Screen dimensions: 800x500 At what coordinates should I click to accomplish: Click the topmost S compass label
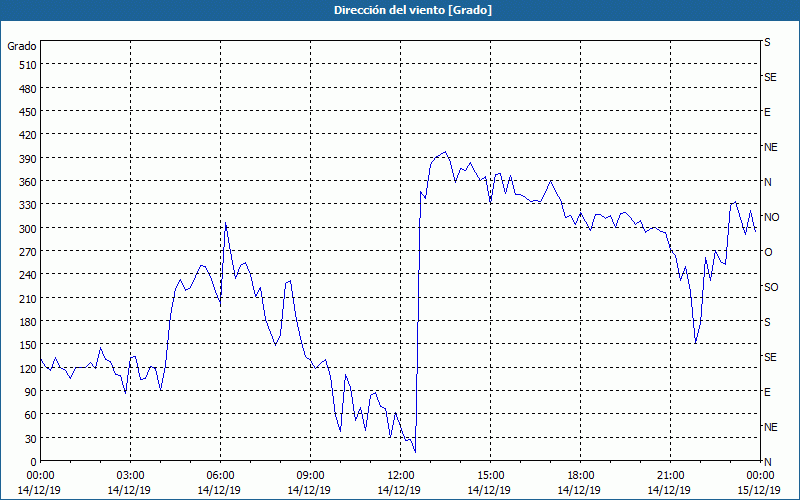point(767,42)
